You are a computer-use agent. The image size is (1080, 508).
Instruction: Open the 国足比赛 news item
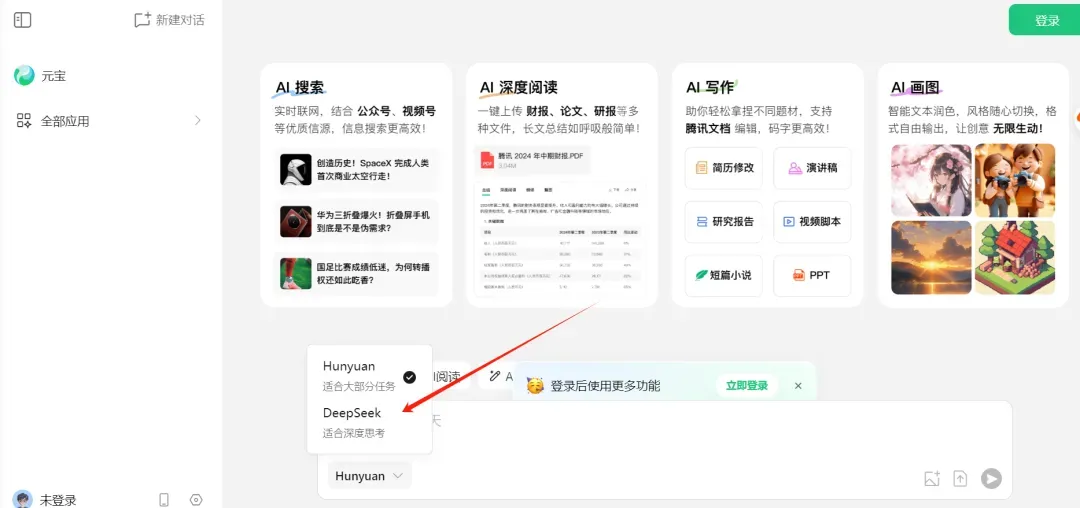pyautogui.click(x=356, y=273)
